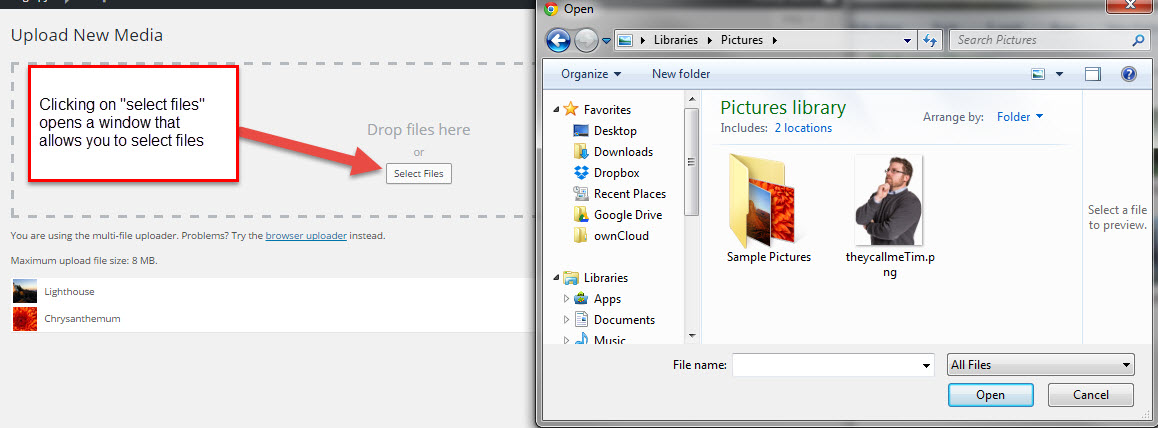The image size is (1158, 428).
Task: Click the Back navigation arrow button
Action: point(559,40)
